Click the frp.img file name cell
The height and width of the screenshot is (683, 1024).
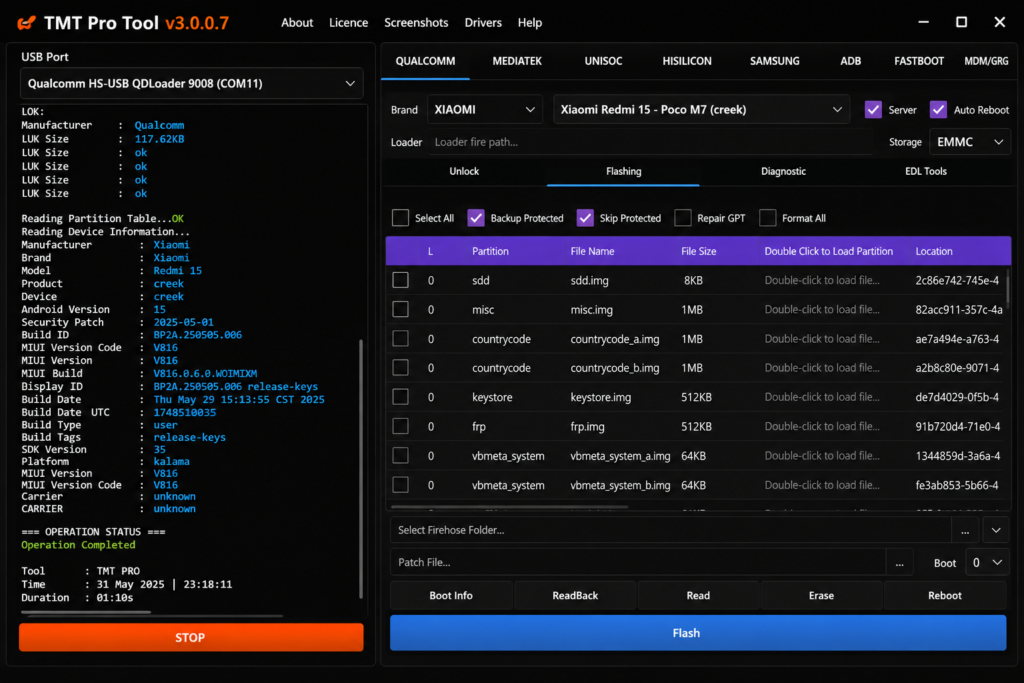[587, 427]
